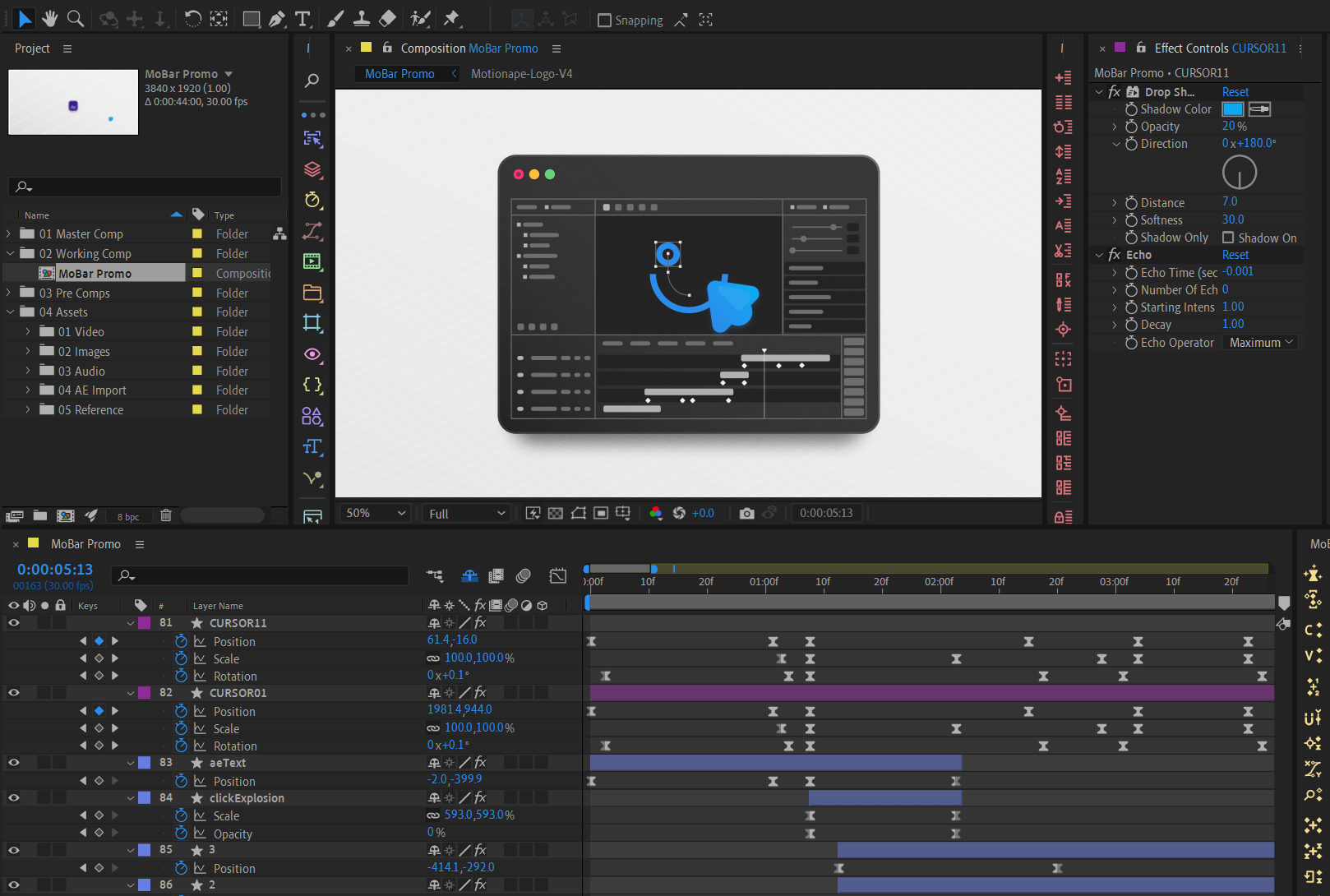Image resolution: width=1330 pixels, height=896 pixels.
Task: Open the channel RGB color icon
Action: click(x=655, y=513)
